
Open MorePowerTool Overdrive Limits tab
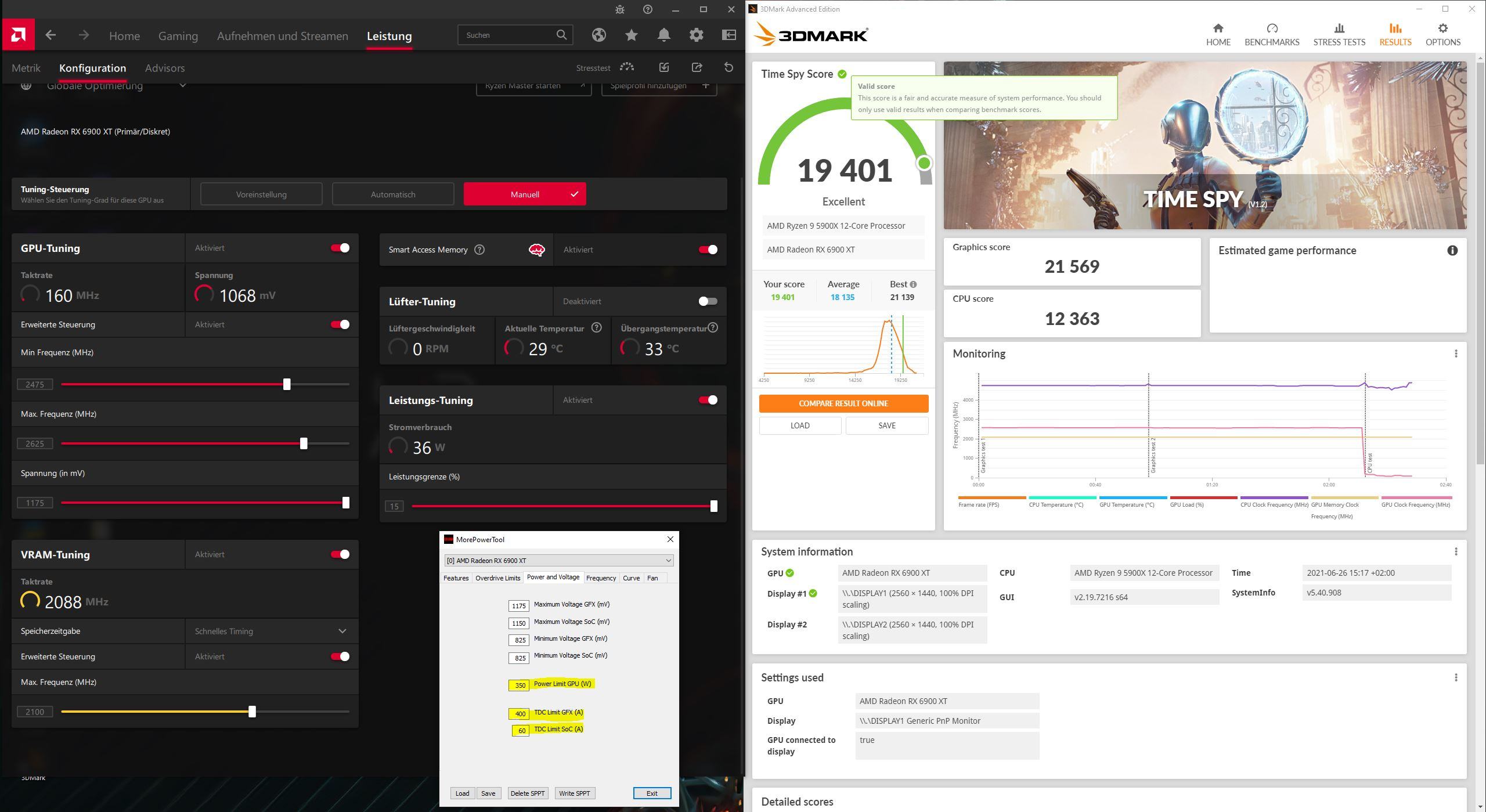point(497,578)
